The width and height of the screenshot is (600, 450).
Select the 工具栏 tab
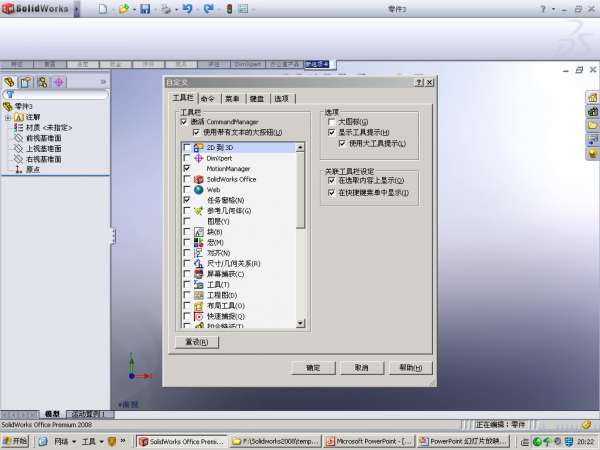click(x=183, y=98)
